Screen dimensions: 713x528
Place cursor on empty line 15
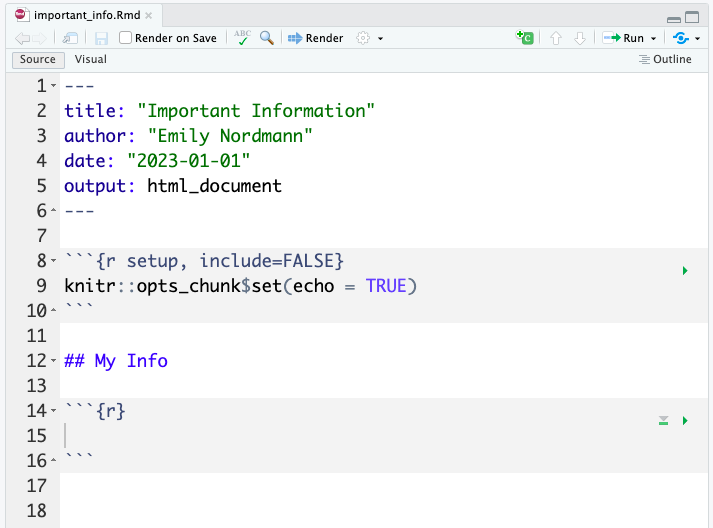384,436
